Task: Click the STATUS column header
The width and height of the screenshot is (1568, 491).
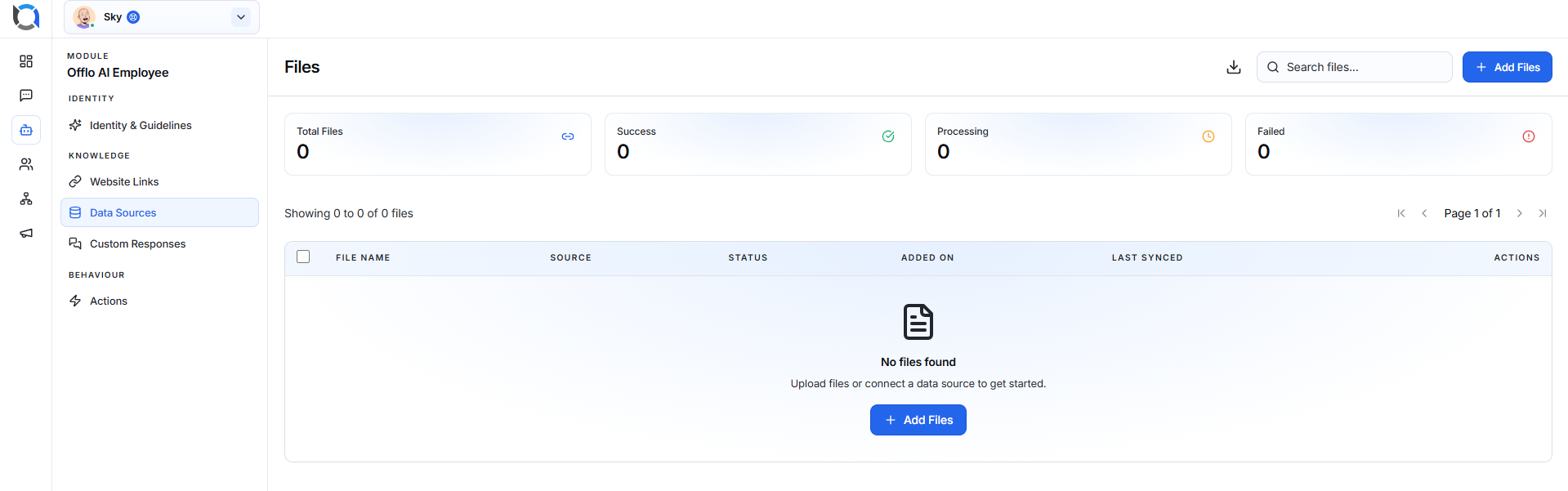Action: click(748, 257)
